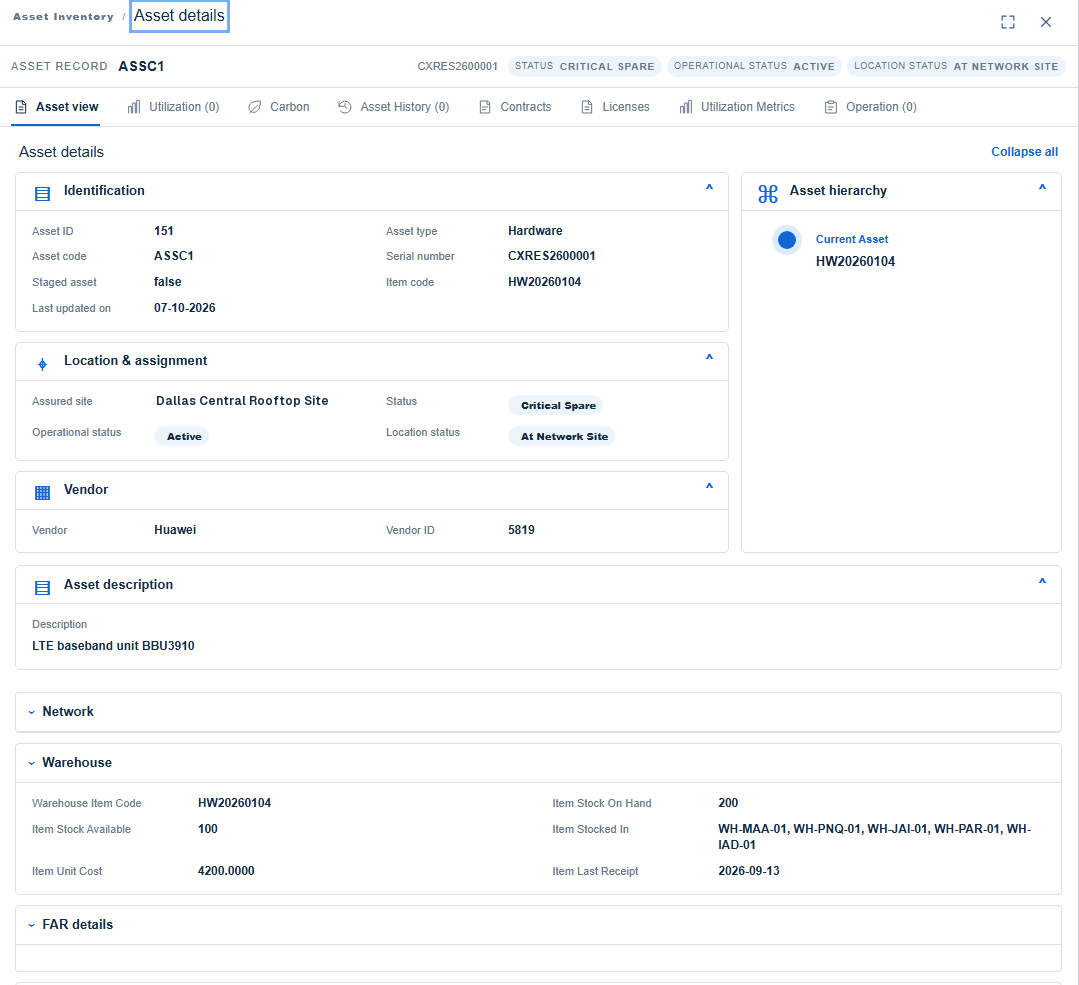This screenshot has width=1079, height=985.
Task: Toggle the Network section chevron
Action: 31,712
